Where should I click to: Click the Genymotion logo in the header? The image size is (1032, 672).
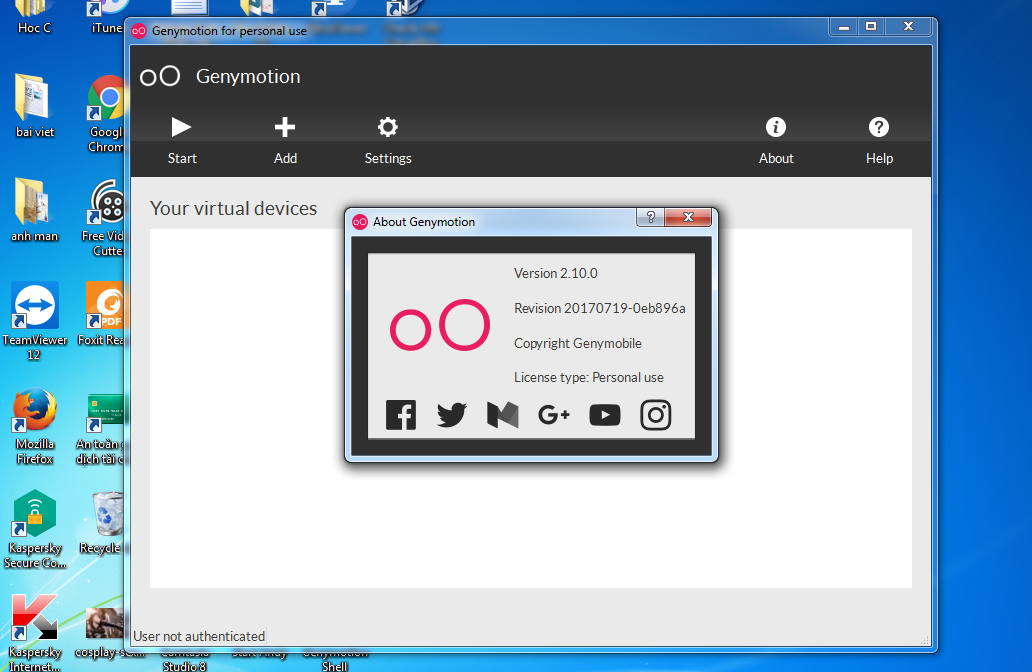(160, 77)
